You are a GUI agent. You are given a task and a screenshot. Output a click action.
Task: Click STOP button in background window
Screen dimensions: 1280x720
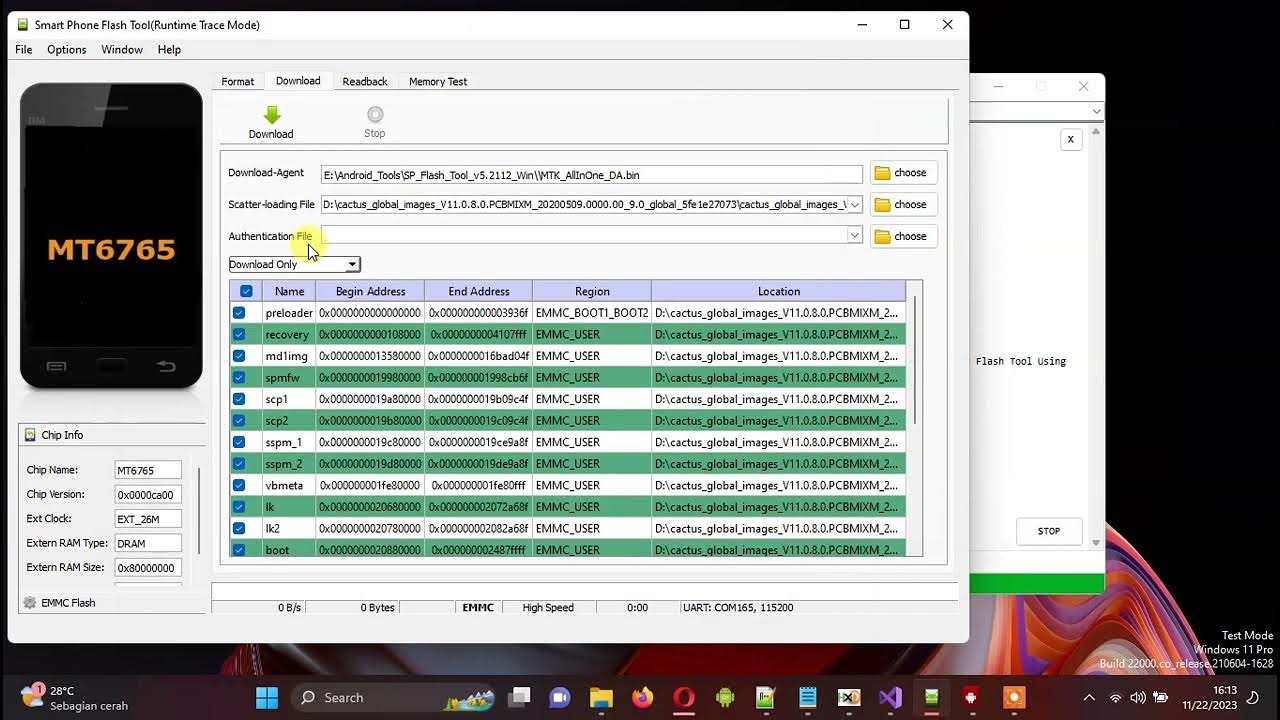click(x=1049, y=531)
